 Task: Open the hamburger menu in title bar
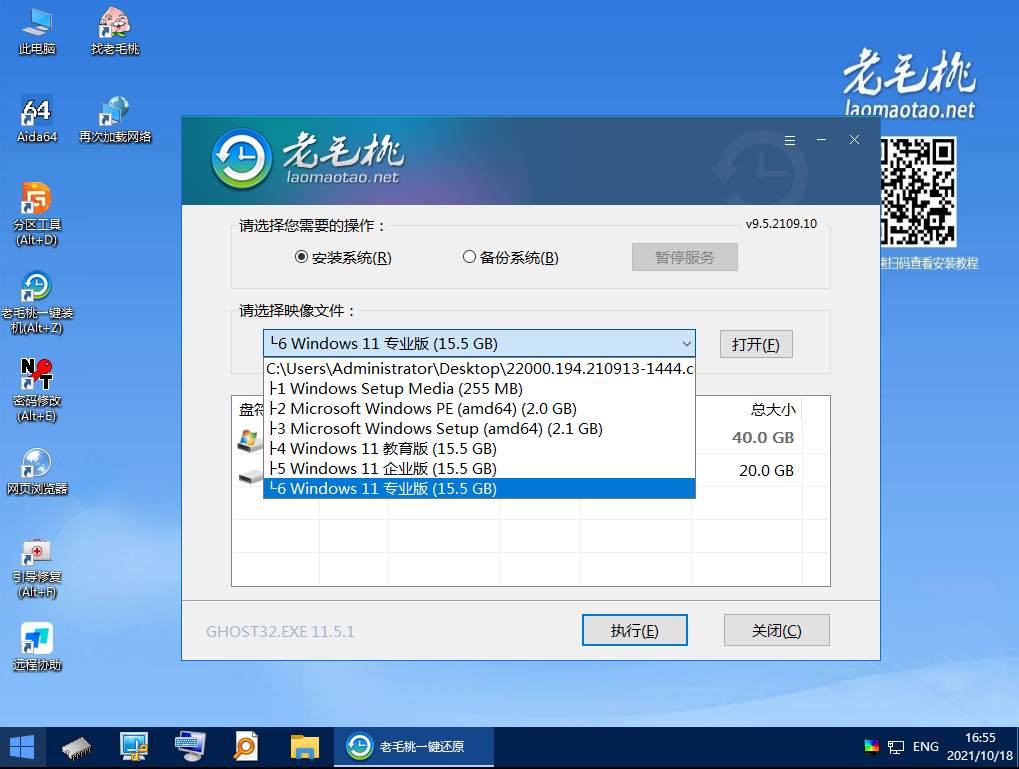click(x=790, y=140)
